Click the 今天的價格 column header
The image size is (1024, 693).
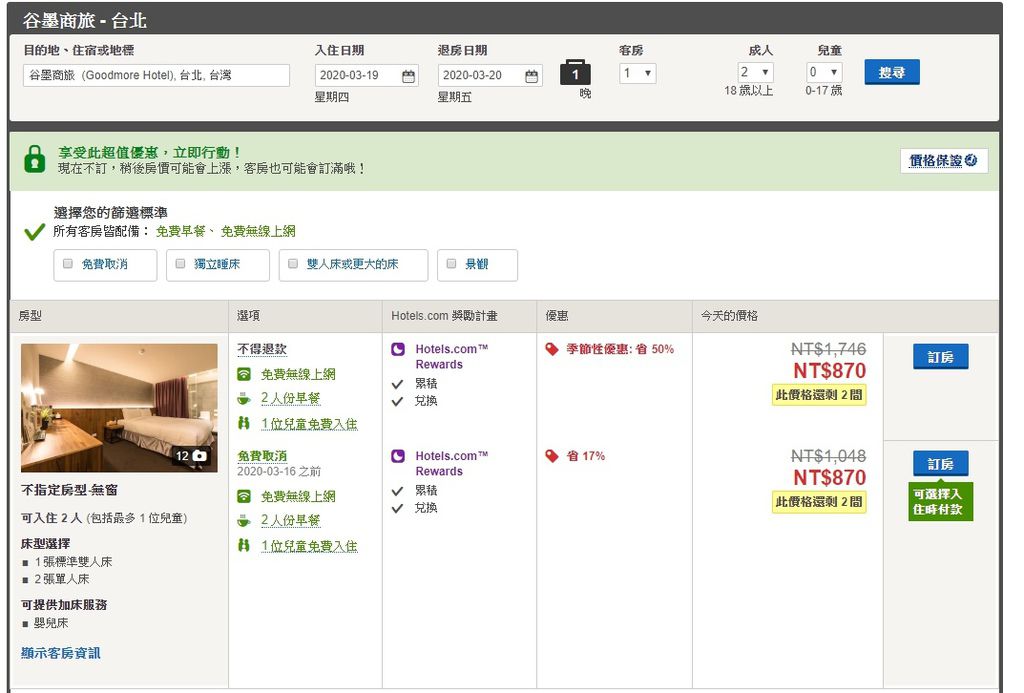pyautogui.click(x=729, y=316)
